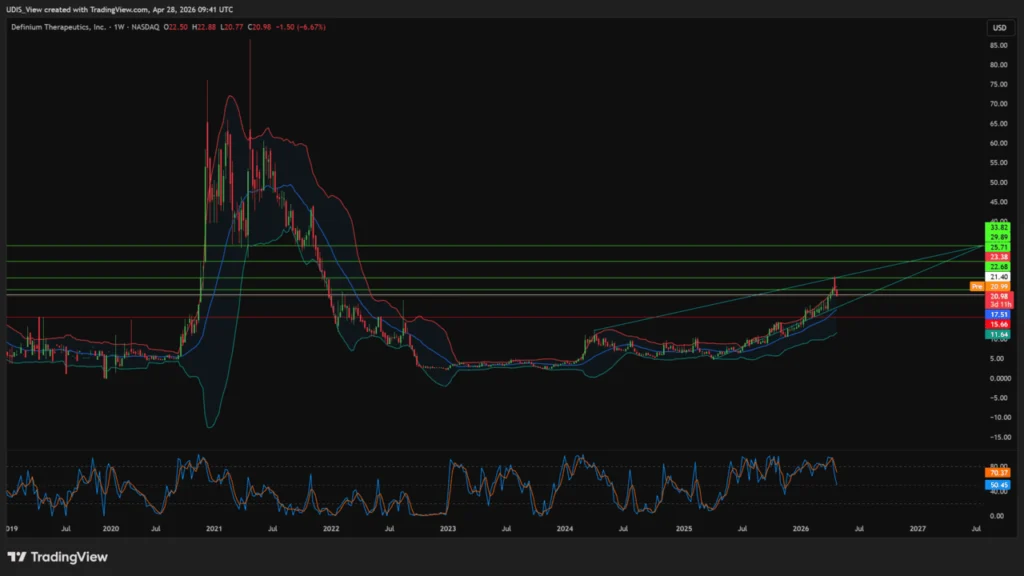Click the green 33.82 price label

point(999,227)
